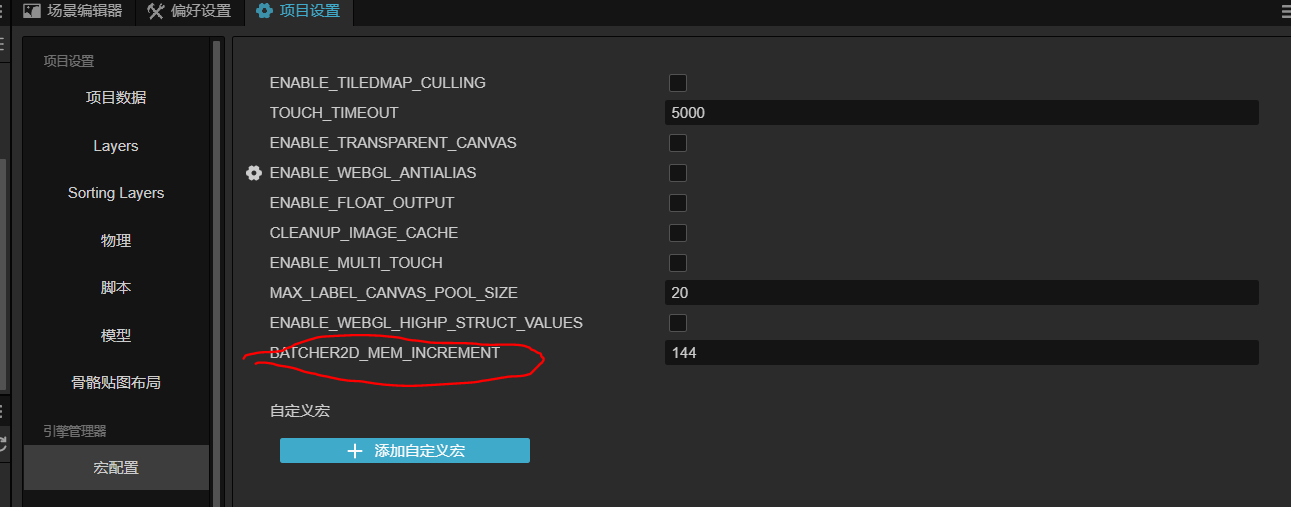Click the BATCHER2D_MEM_INCREMENT value field
The width and height of the screenshot is (1291, 507).
pyautogui.click(x=960, y=353)
